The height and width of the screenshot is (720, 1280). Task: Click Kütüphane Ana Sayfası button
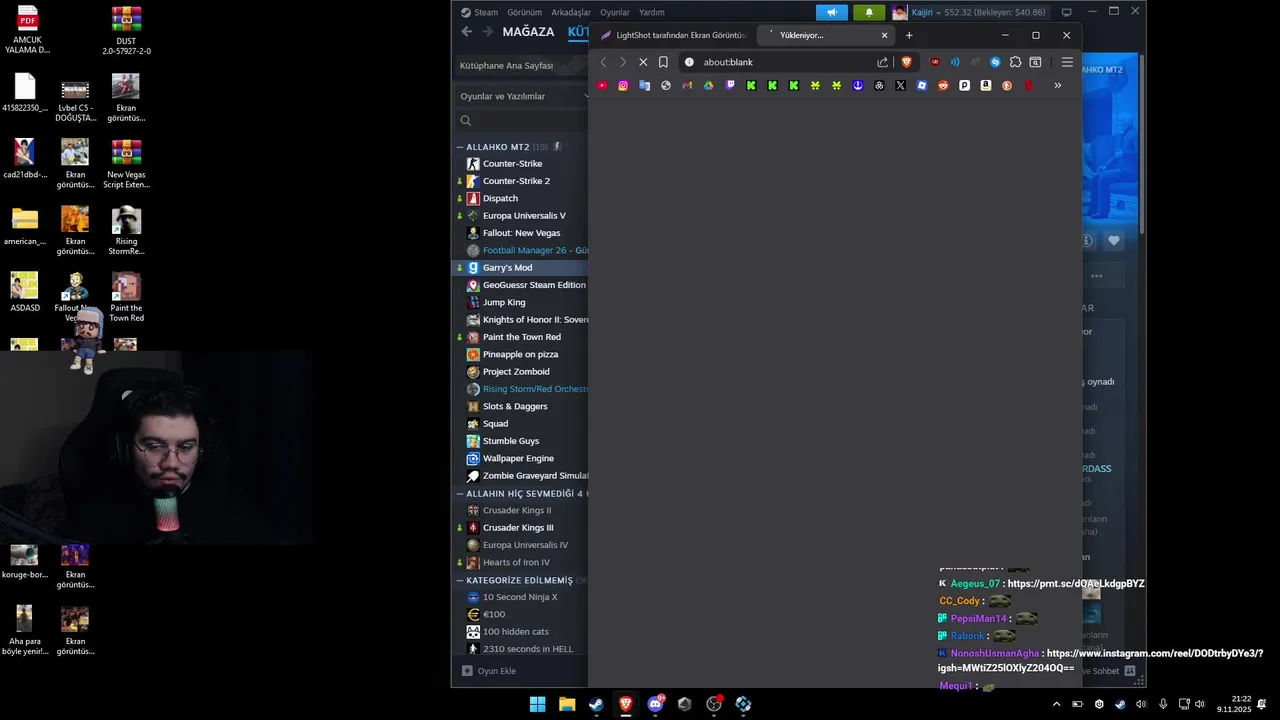tap(521, 66)
